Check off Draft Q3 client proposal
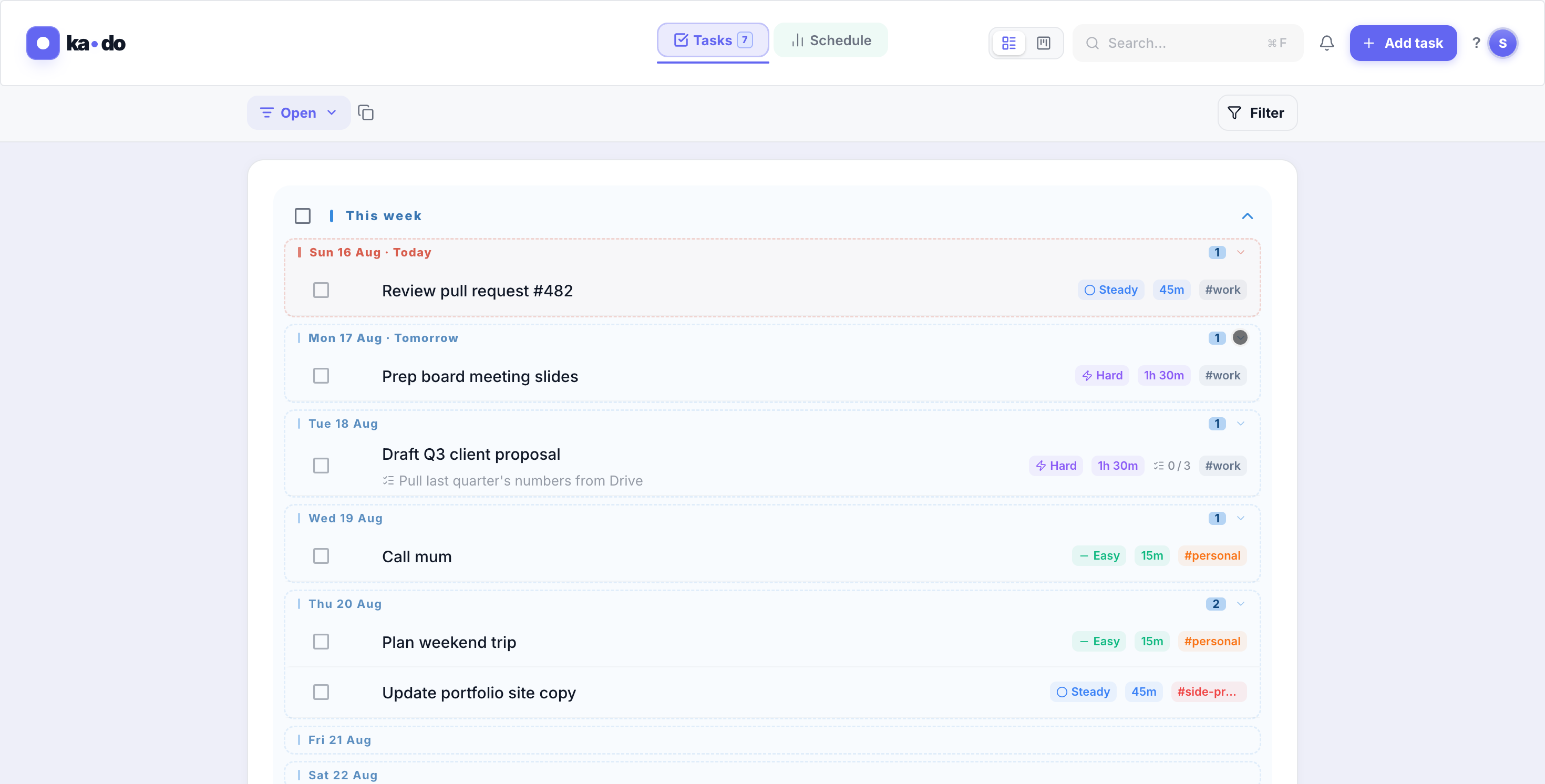1545x784 pixels. pyautogui.click(x=322, y=466)
